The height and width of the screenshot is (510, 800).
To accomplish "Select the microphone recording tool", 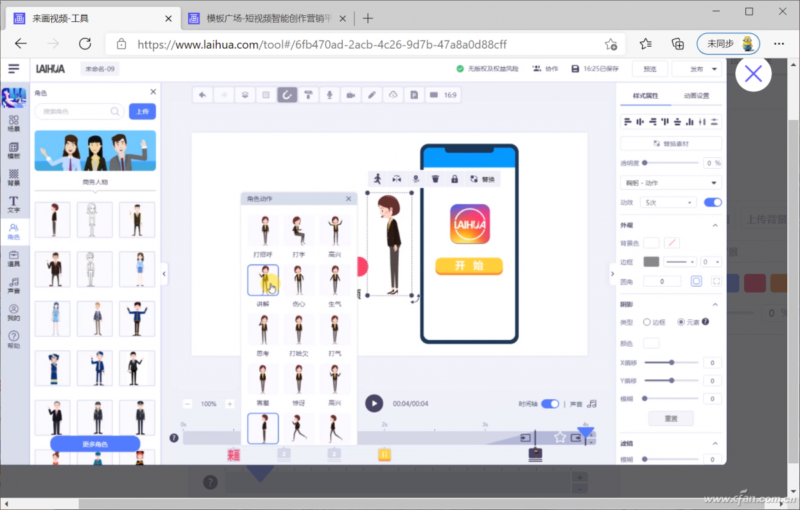I will tap(328, 95).
